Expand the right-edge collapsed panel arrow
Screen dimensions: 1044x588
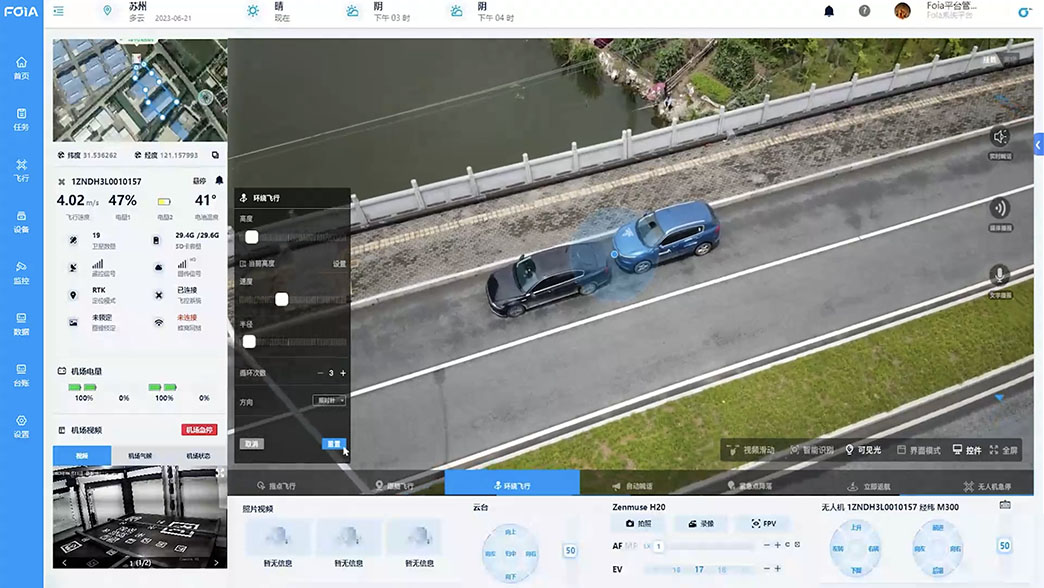click(1038, 146)
